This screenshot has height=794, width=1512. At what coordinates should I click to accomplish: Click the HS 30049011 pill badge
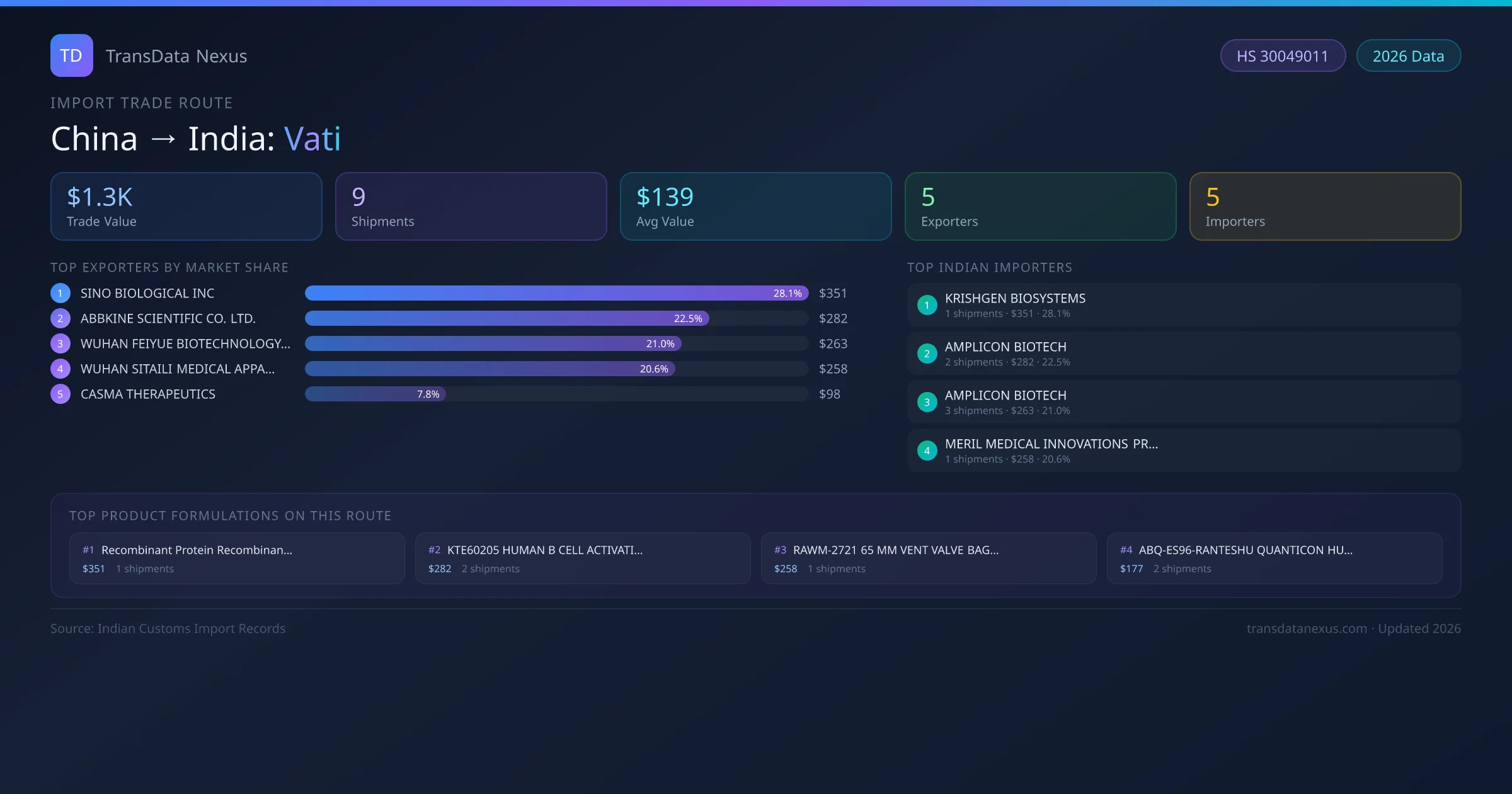click(x=1283, y=56)
